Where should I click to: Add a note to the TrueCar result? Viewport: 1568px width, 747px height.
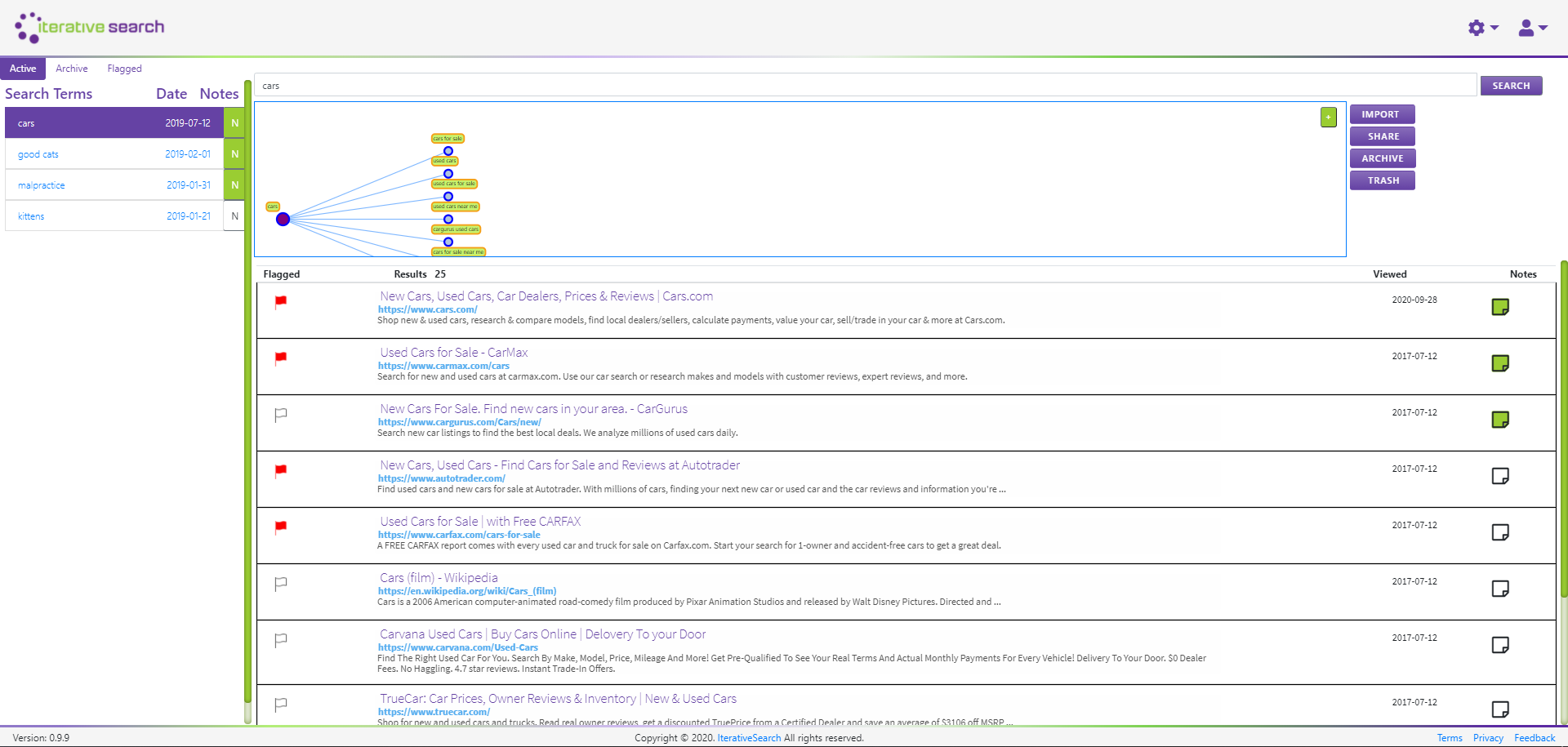(x=1500, y=709)
